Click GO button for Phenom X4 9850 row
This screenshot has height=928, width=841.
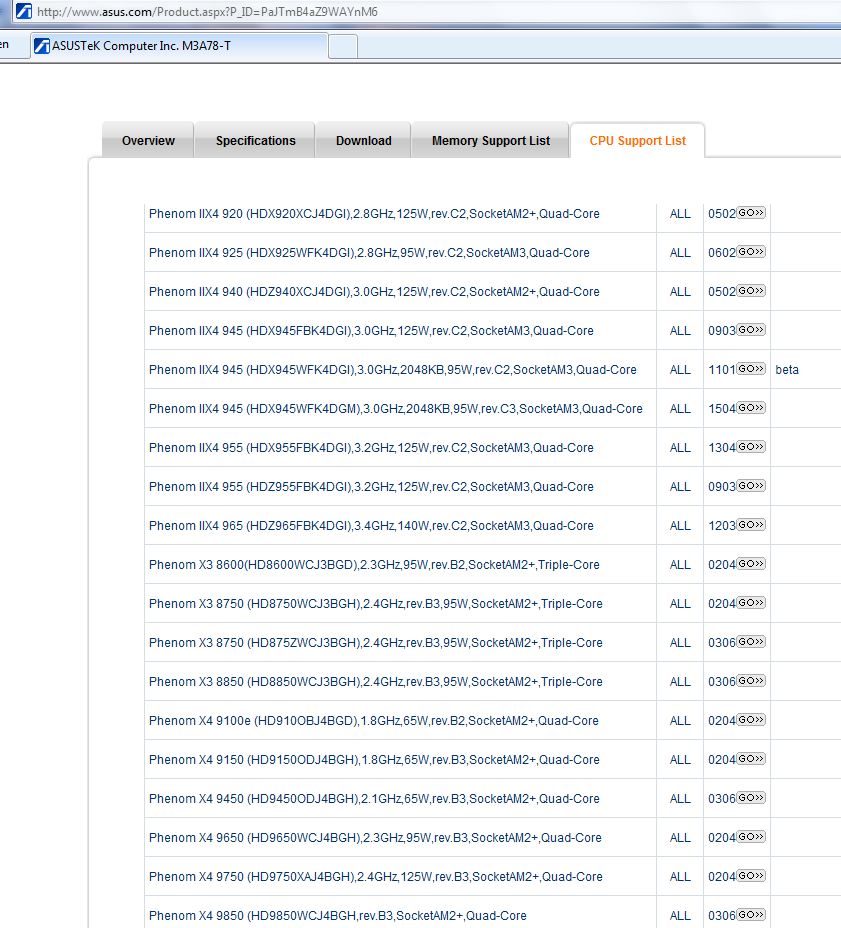tap(751, 916)
